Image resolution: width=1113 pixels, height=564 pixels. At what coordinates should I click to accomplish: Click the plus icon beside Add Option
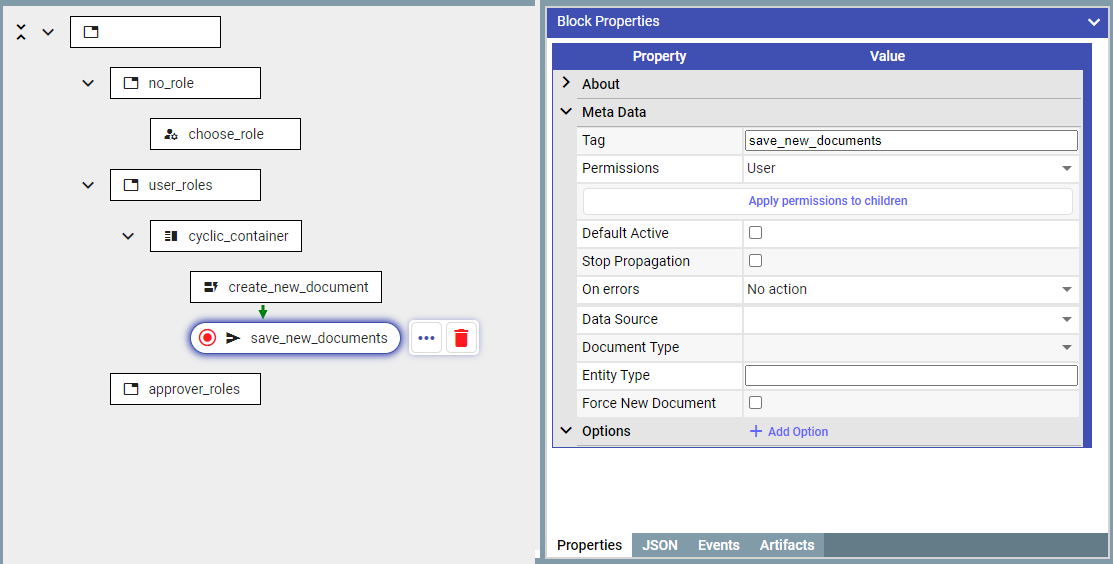[756, 431]
